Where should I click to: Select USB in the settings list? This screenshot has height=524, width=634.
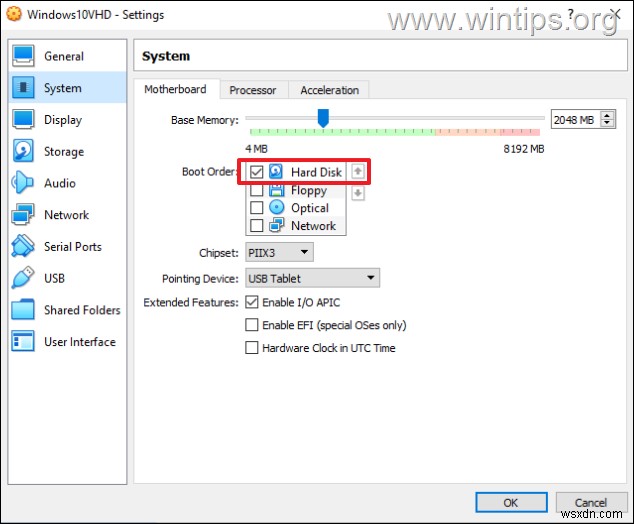[x=68, y=278]
